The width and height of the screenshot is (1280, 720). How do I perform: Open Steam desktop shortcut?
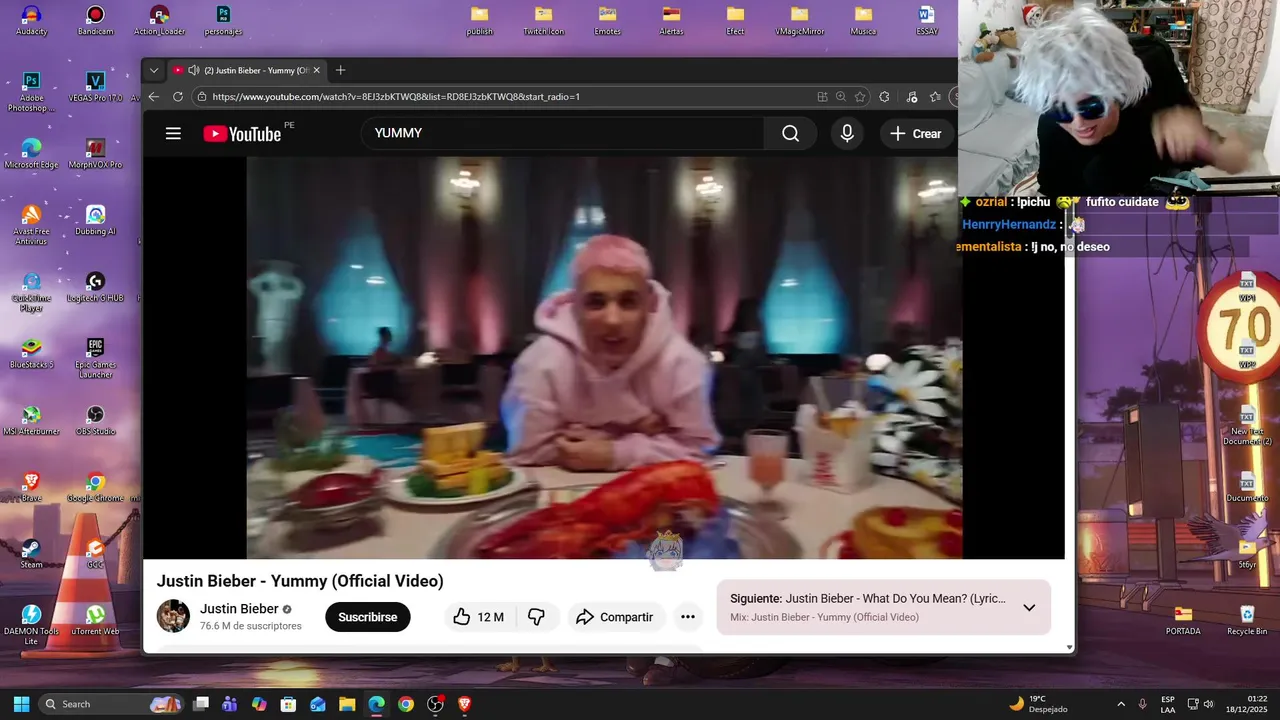tap(31, 553)
